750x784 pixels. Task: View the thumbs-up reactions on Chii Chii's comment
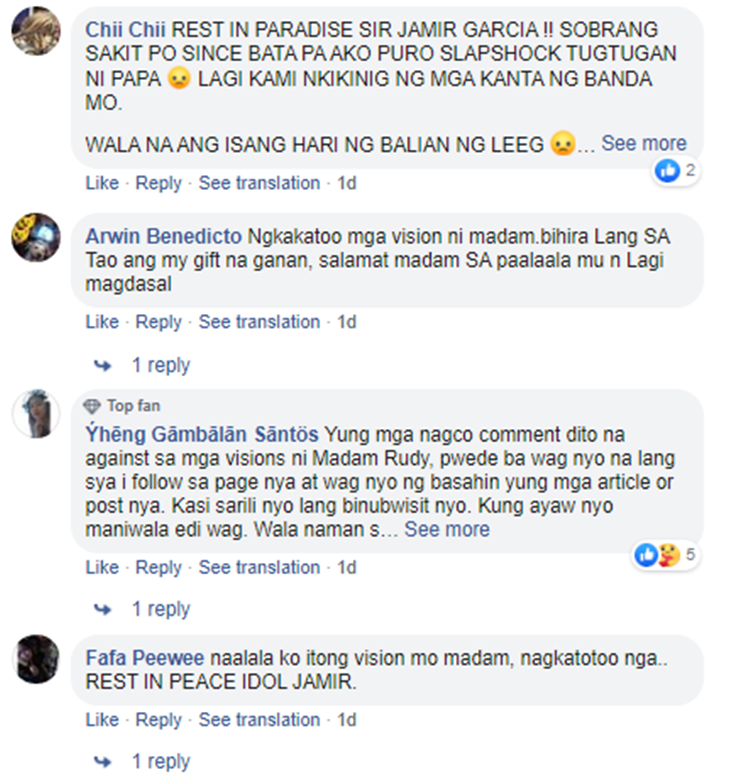click(676, 170)
